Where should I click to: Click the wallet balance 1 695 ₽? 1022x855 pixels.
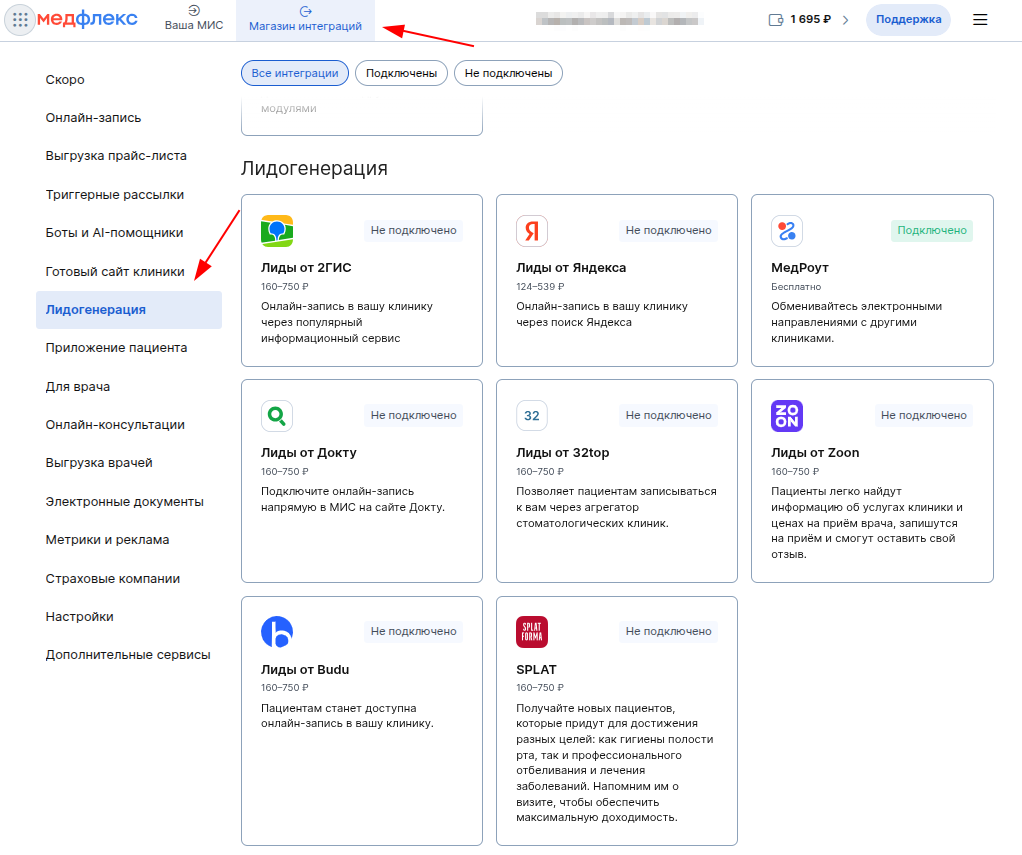(x=800, y=20)
